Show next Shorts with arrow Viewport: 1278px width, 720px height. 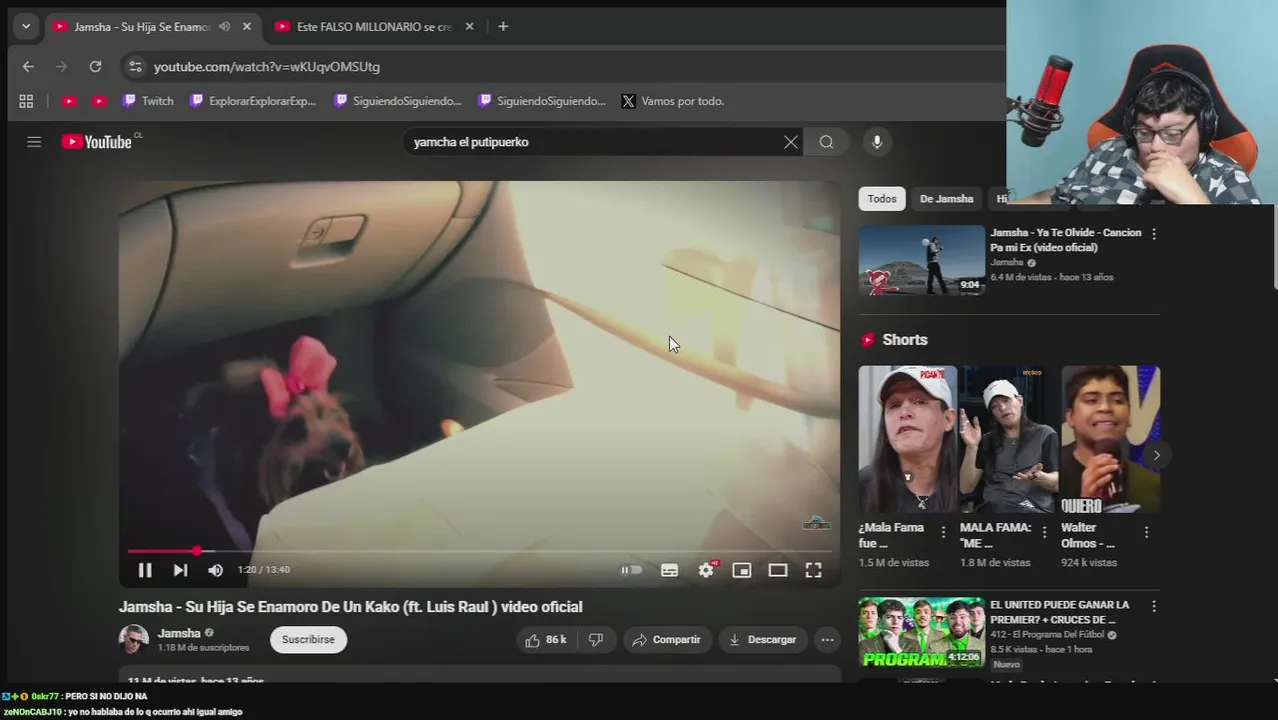click(1156, 456)
